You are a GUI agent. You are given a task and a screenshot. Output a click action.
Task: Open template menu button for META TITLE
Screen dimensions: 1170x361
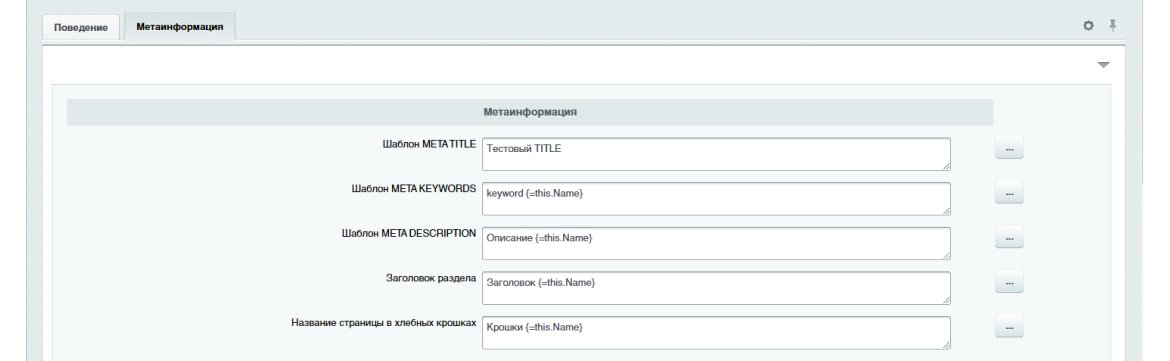[x=1009, y=149]
